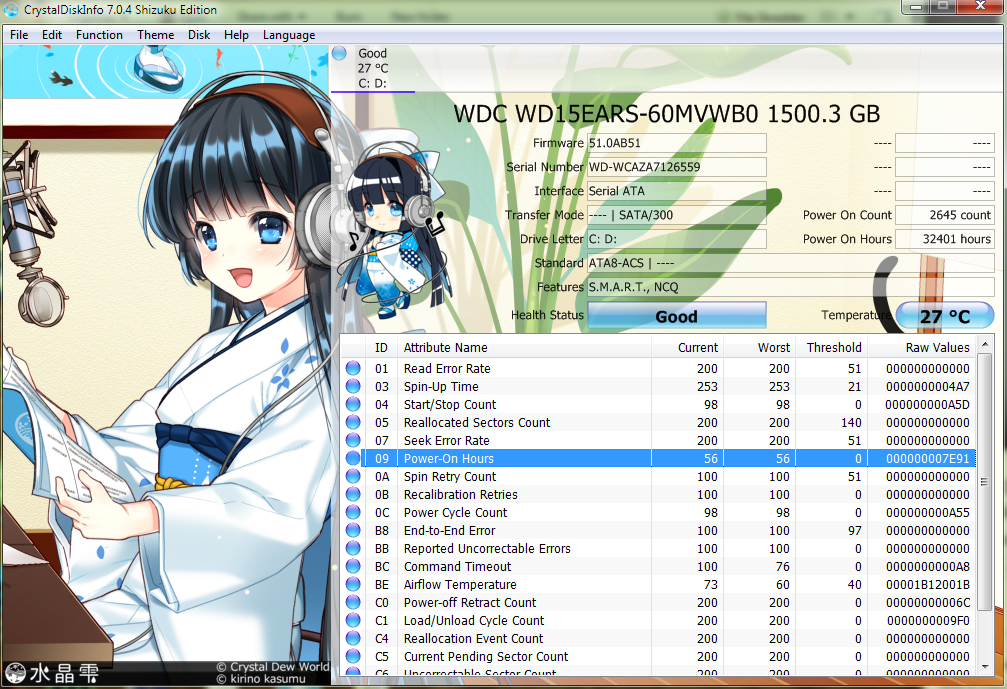1007x689 pixels.
Task: Open the File menu
Action: [19, 35]
